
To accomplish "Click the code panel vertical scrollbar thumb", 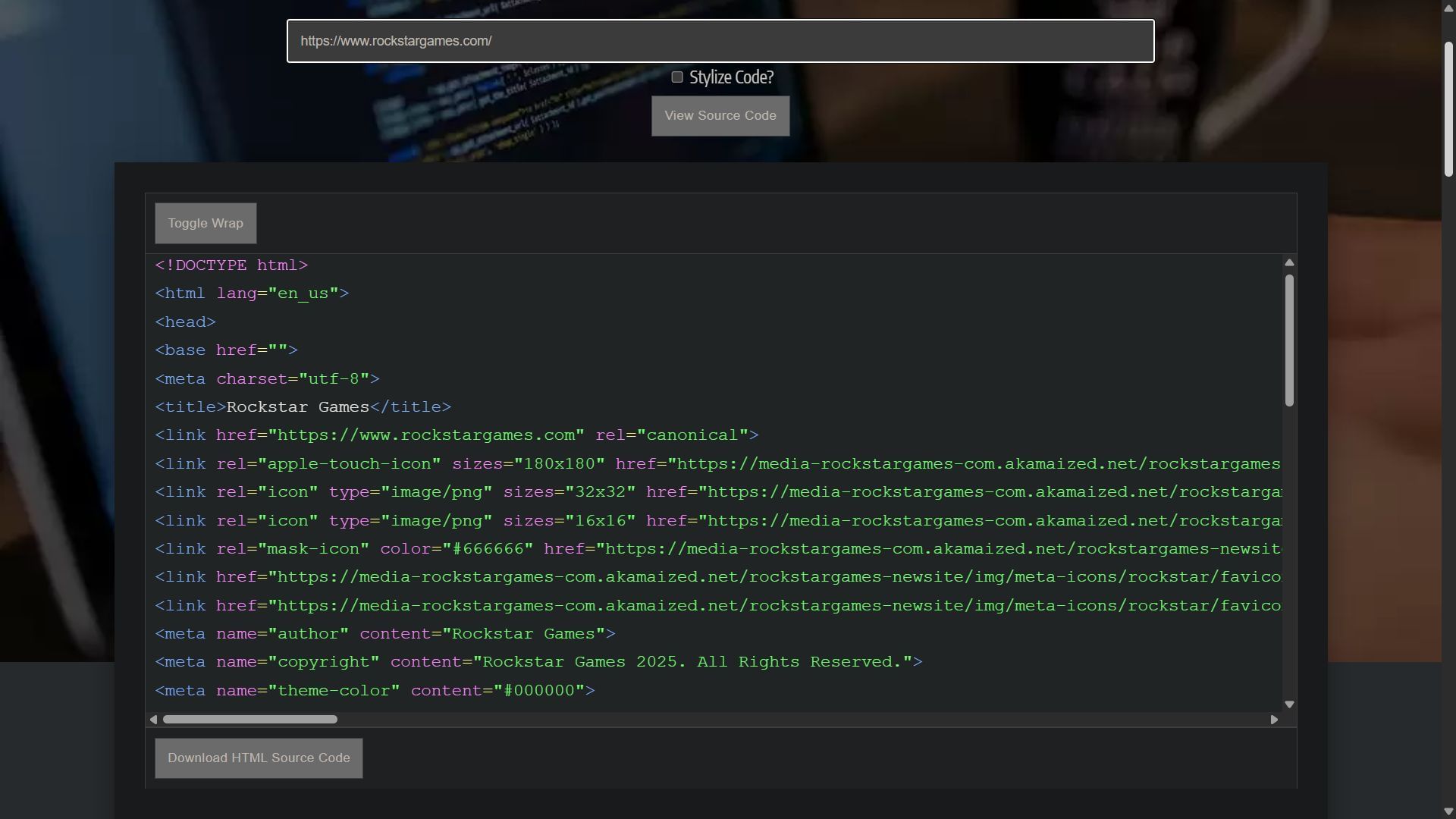I will 1289,340.
